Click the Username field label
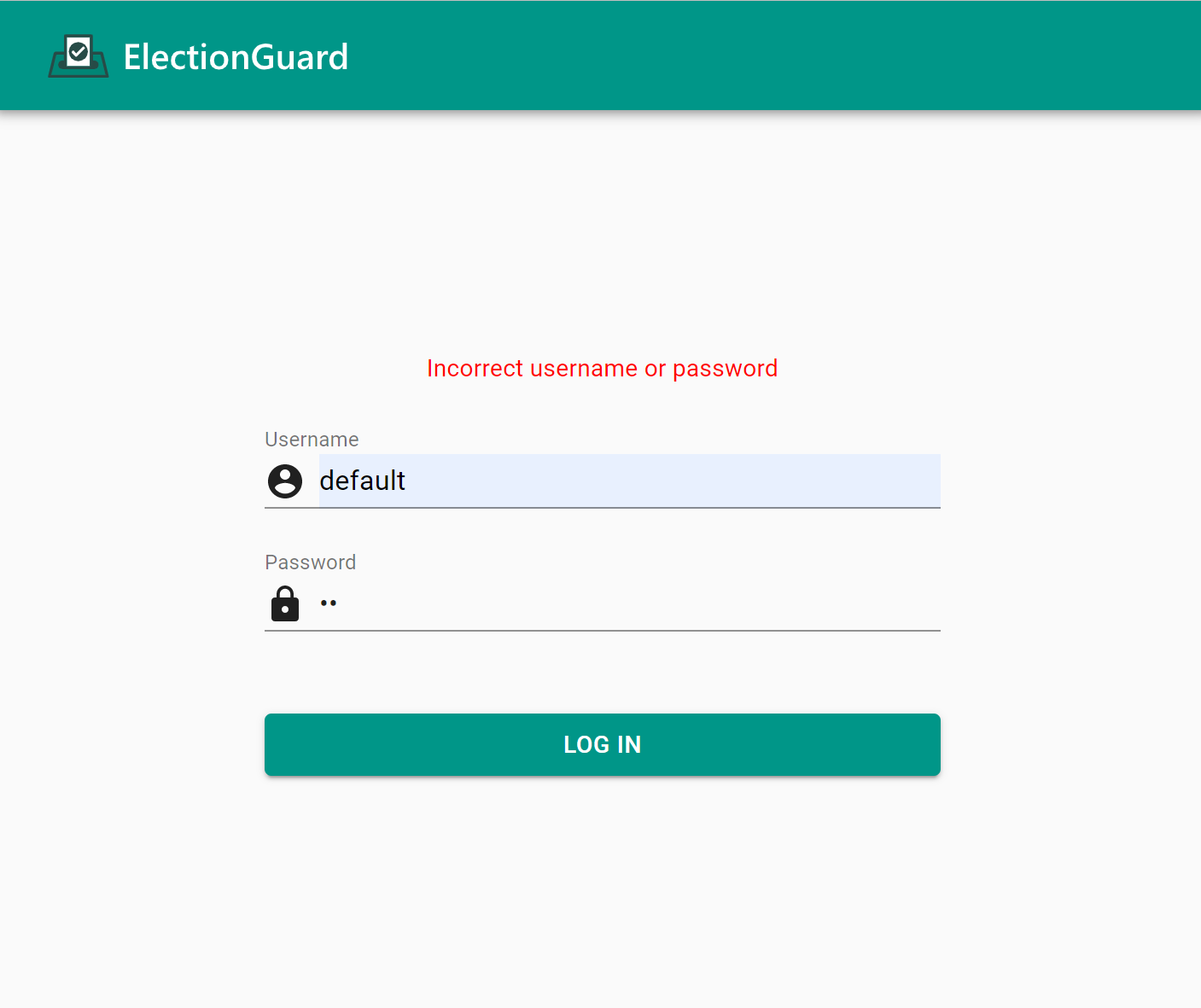The width and height of the screenshot is (1201, 1008). click(x=312, y=439)
